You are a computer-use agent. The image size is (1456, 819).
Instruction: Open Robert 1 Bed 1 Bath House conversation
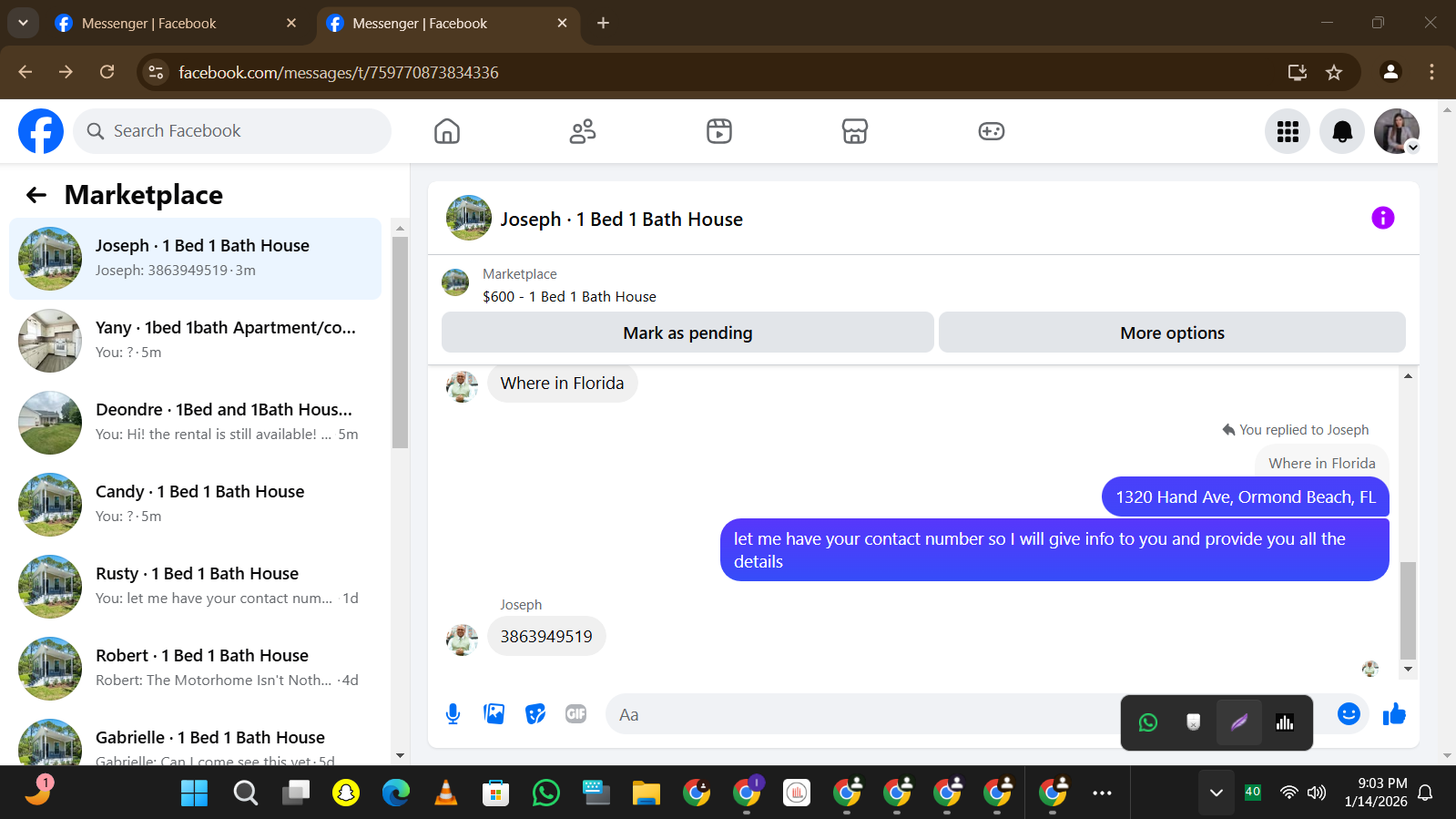196,669
